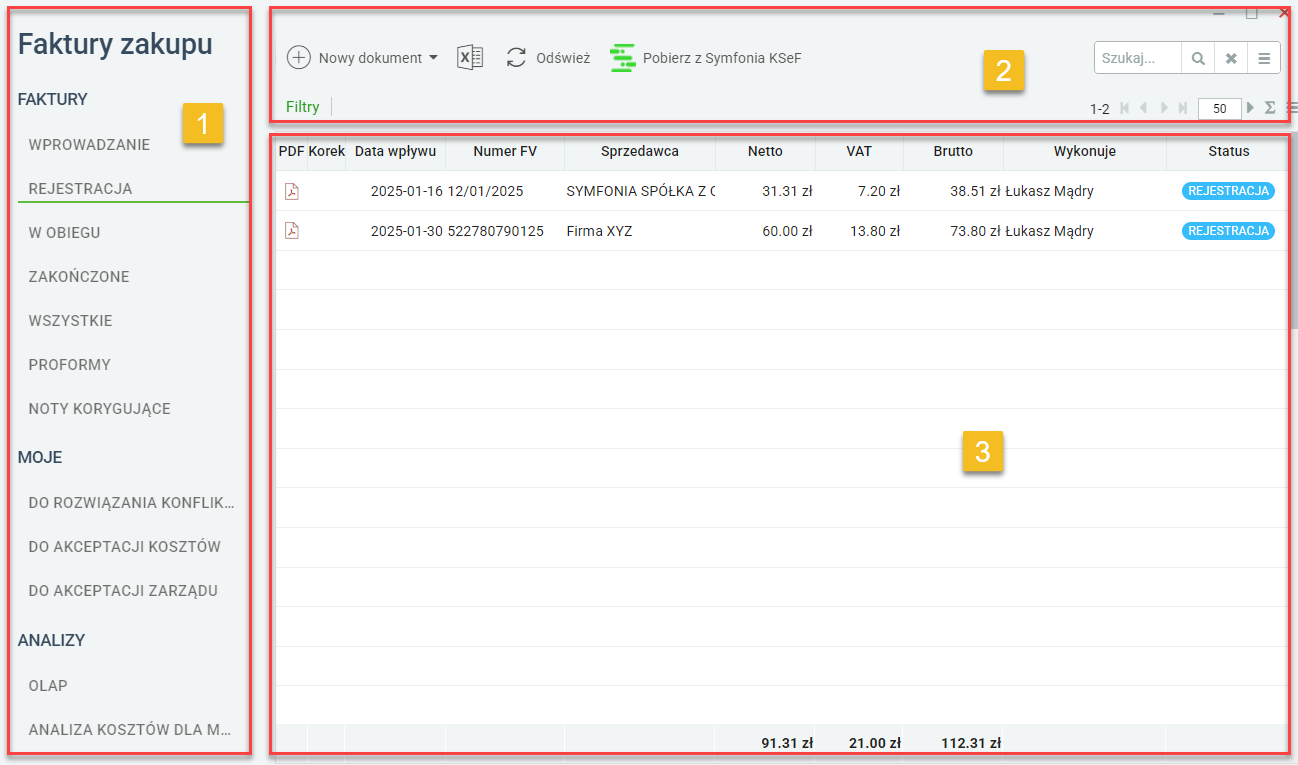This screenshot has height=765, width=1298.
Task: Open DO AKCEPTACJI ZARZĄDU item
Action: 123,590
